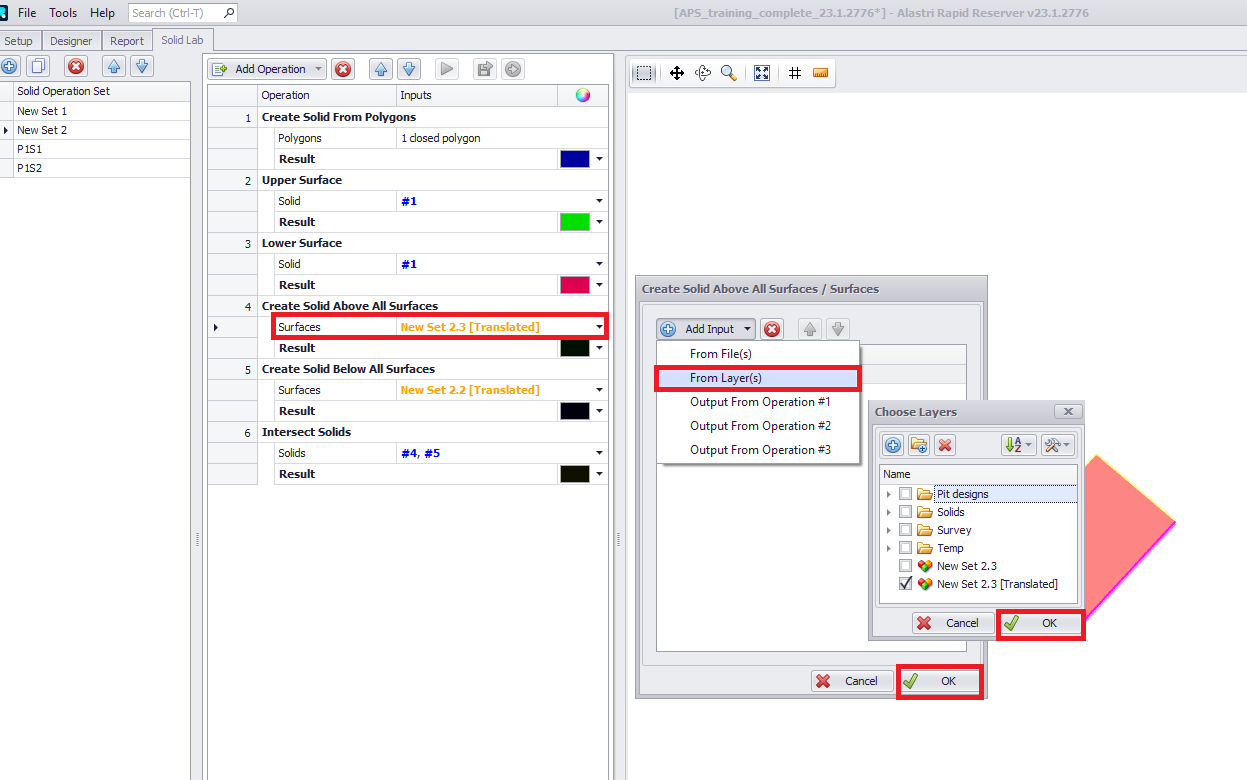Open the A-Z sort options in Choose Layers
This screenshot has width=1247, height=780.
click(1017, 445)
